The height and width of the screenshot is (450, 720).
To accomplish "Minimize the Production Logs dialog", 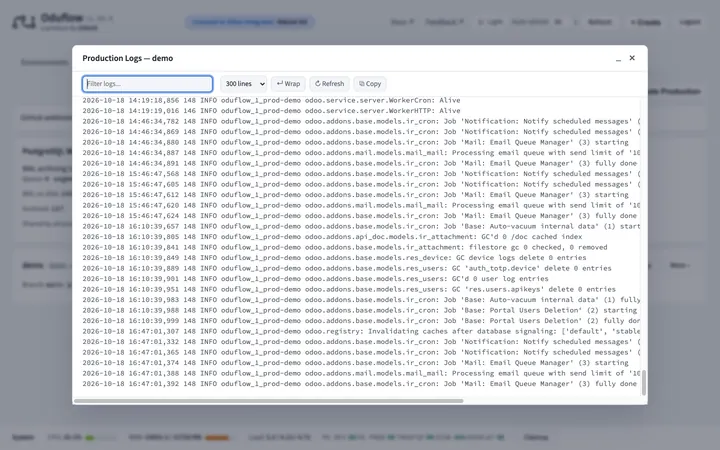I will [618, 58].
